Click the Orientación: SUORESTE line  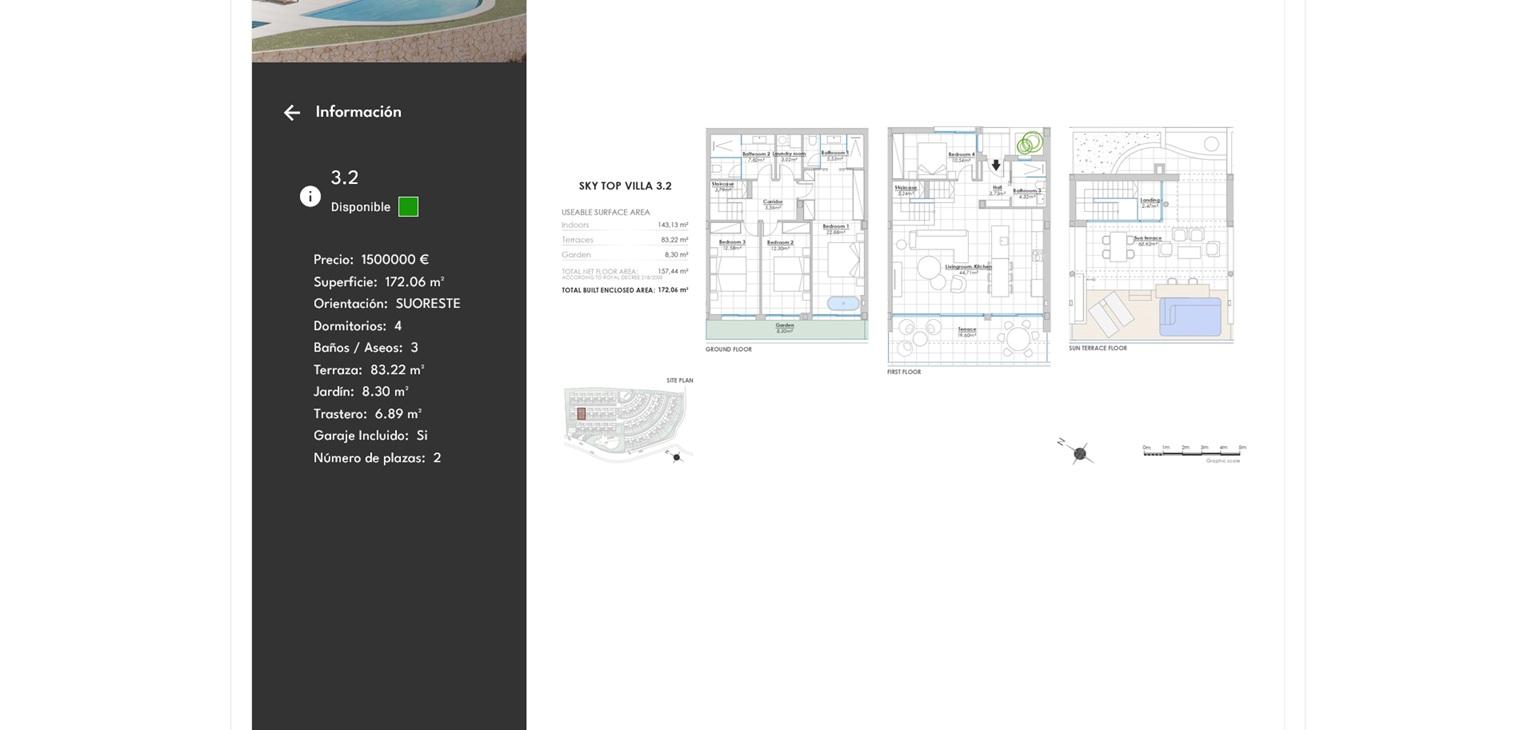coord(387,304)
